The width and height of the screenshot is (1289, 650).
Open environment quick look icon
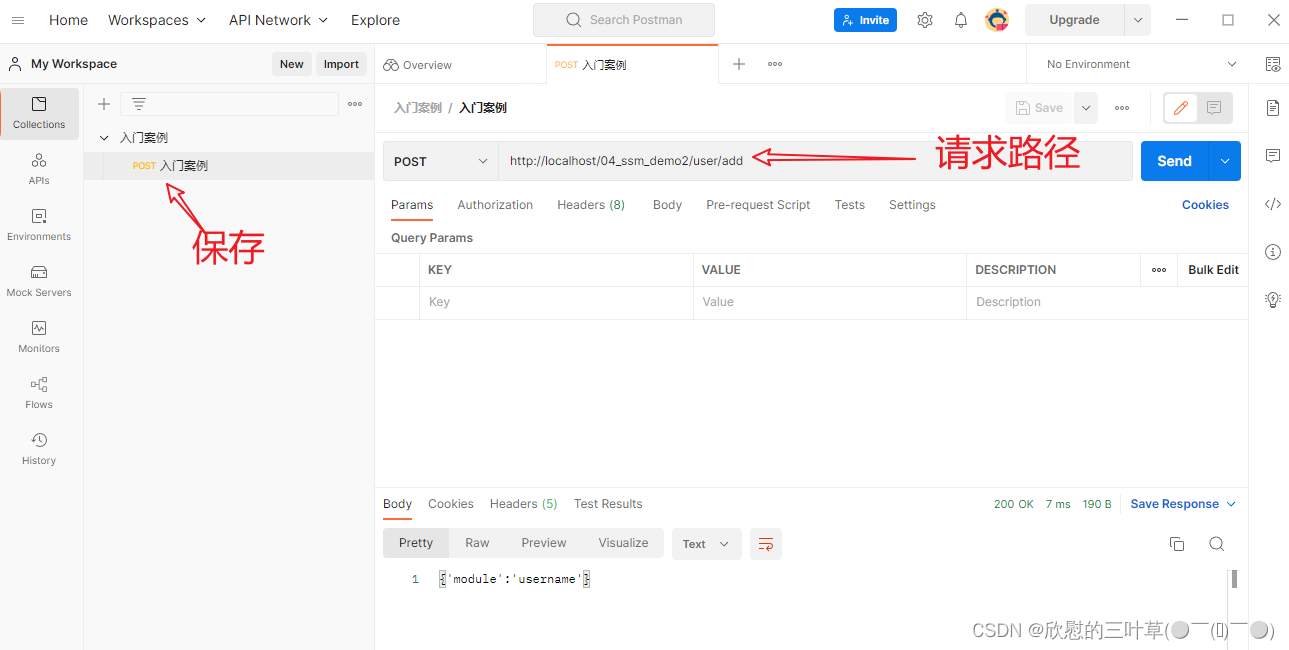pyautogui.click(x=1273, y=64)
